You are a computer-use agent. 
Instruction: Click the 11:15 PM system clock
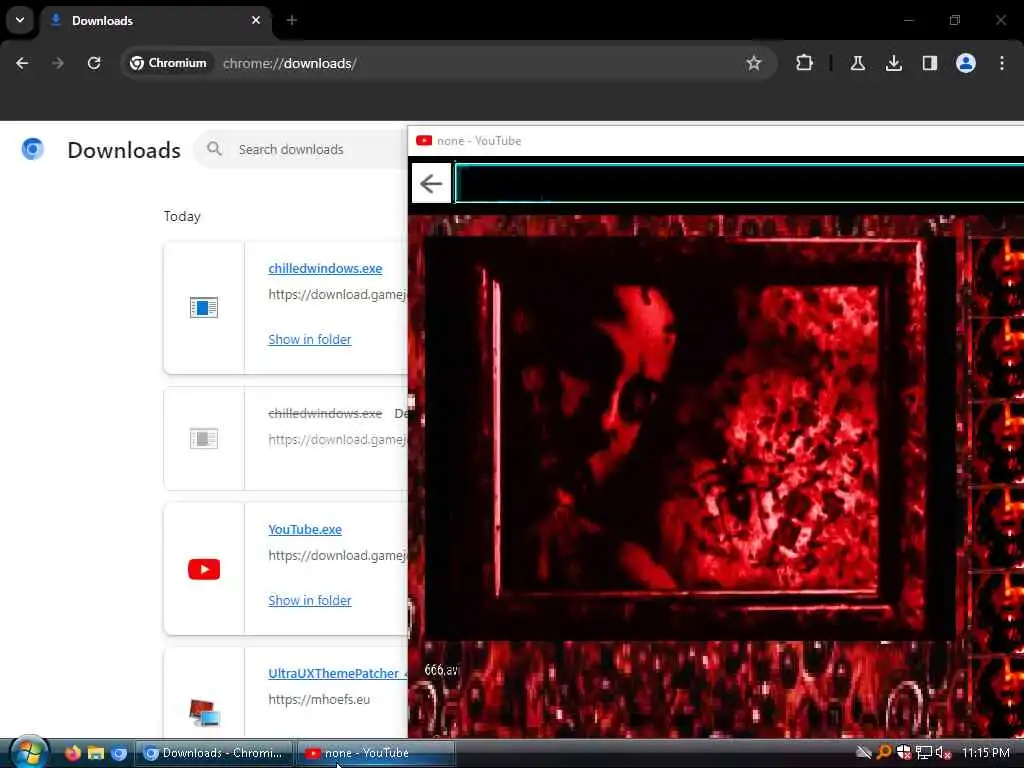pos(985,753)
